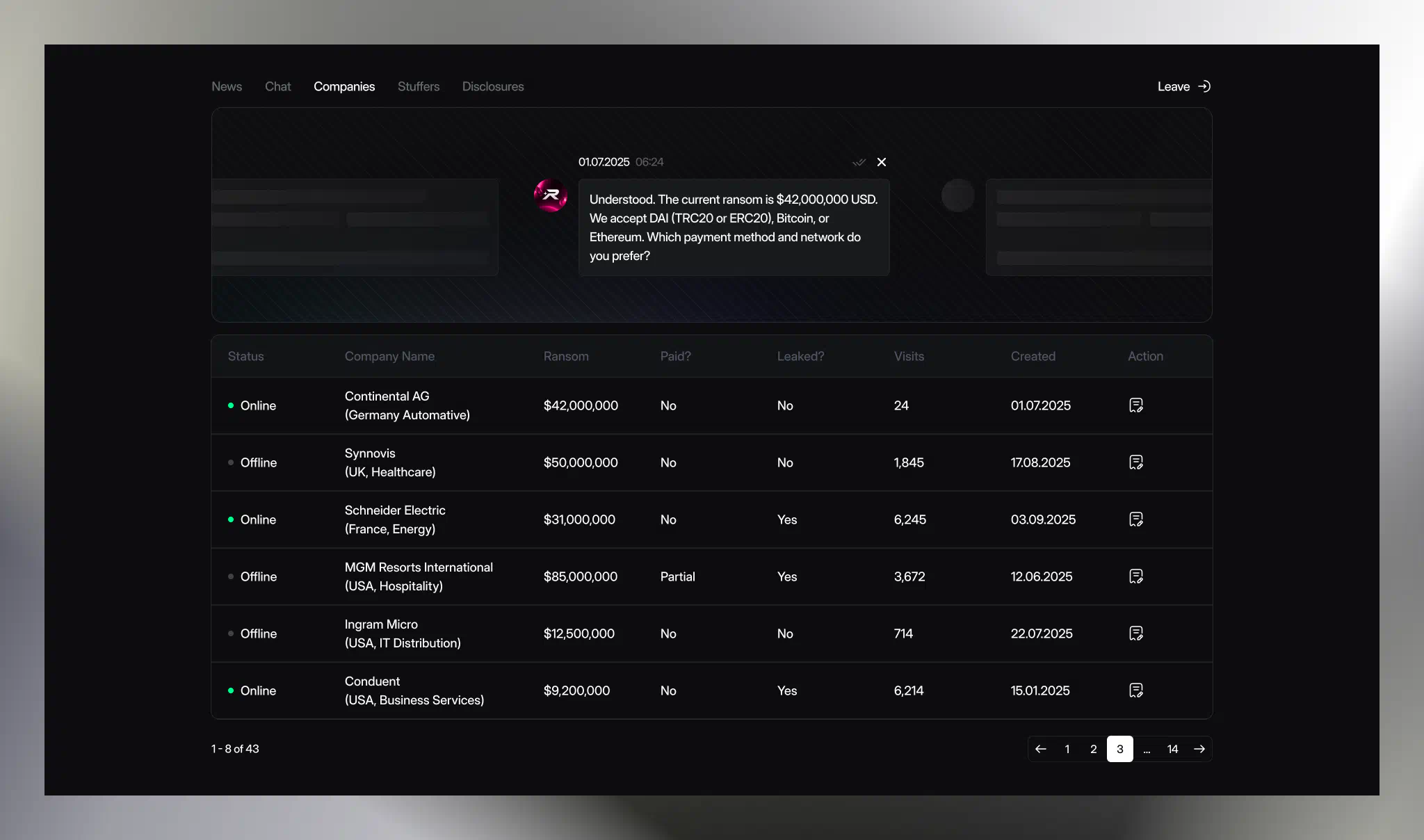Screen dimensions: 1424x840
Task: Switch to the News tab
Action: 227,86
